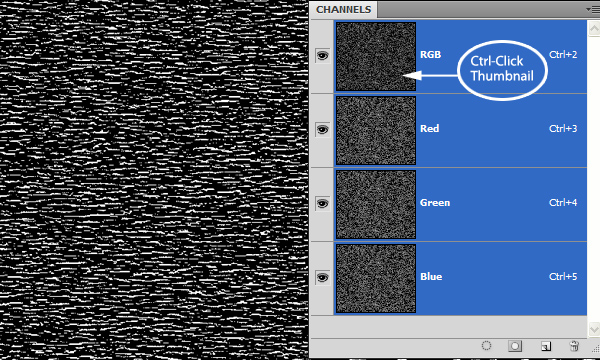Click the Ctrl+3 shortcut text
Image resolution: width=600 pixels, height=360 pixels.
coord(563,129)
